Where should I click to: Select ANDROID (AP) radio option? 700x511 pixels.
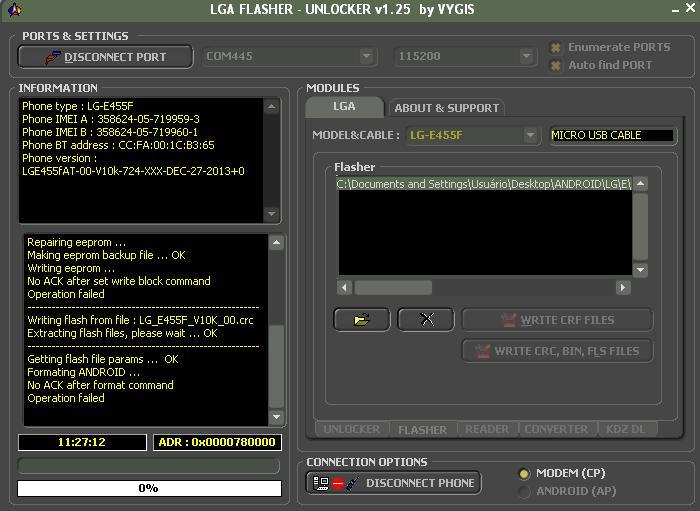point(524,492)
